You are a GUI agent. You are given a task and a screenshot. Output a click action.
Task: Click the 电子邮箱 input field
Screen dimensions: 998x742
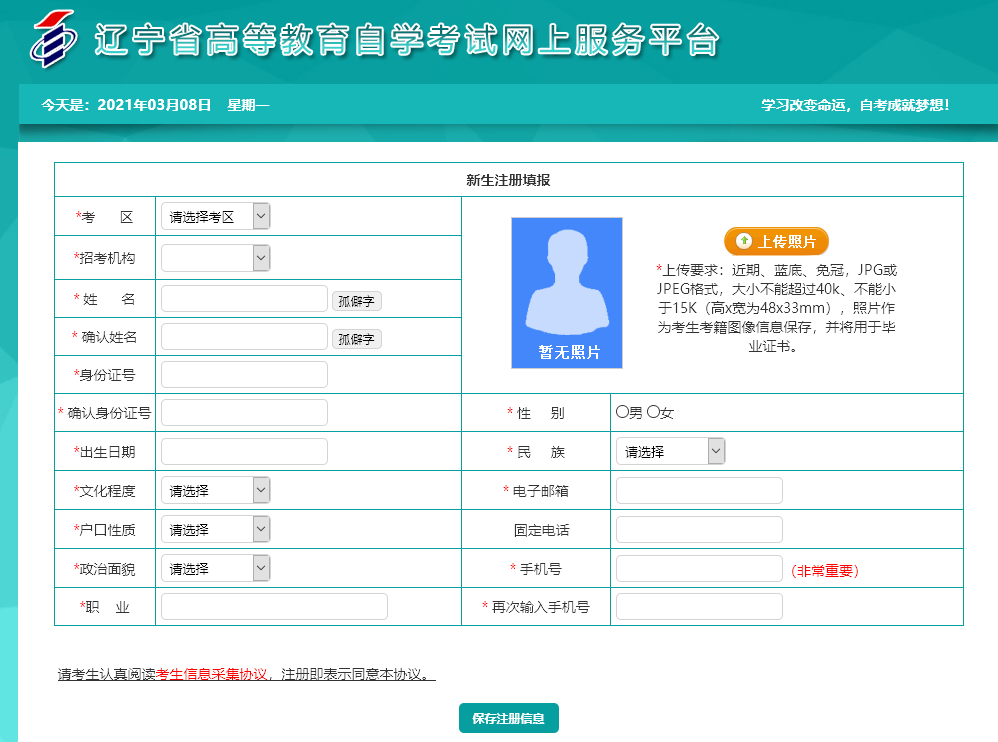click(698, 490)
